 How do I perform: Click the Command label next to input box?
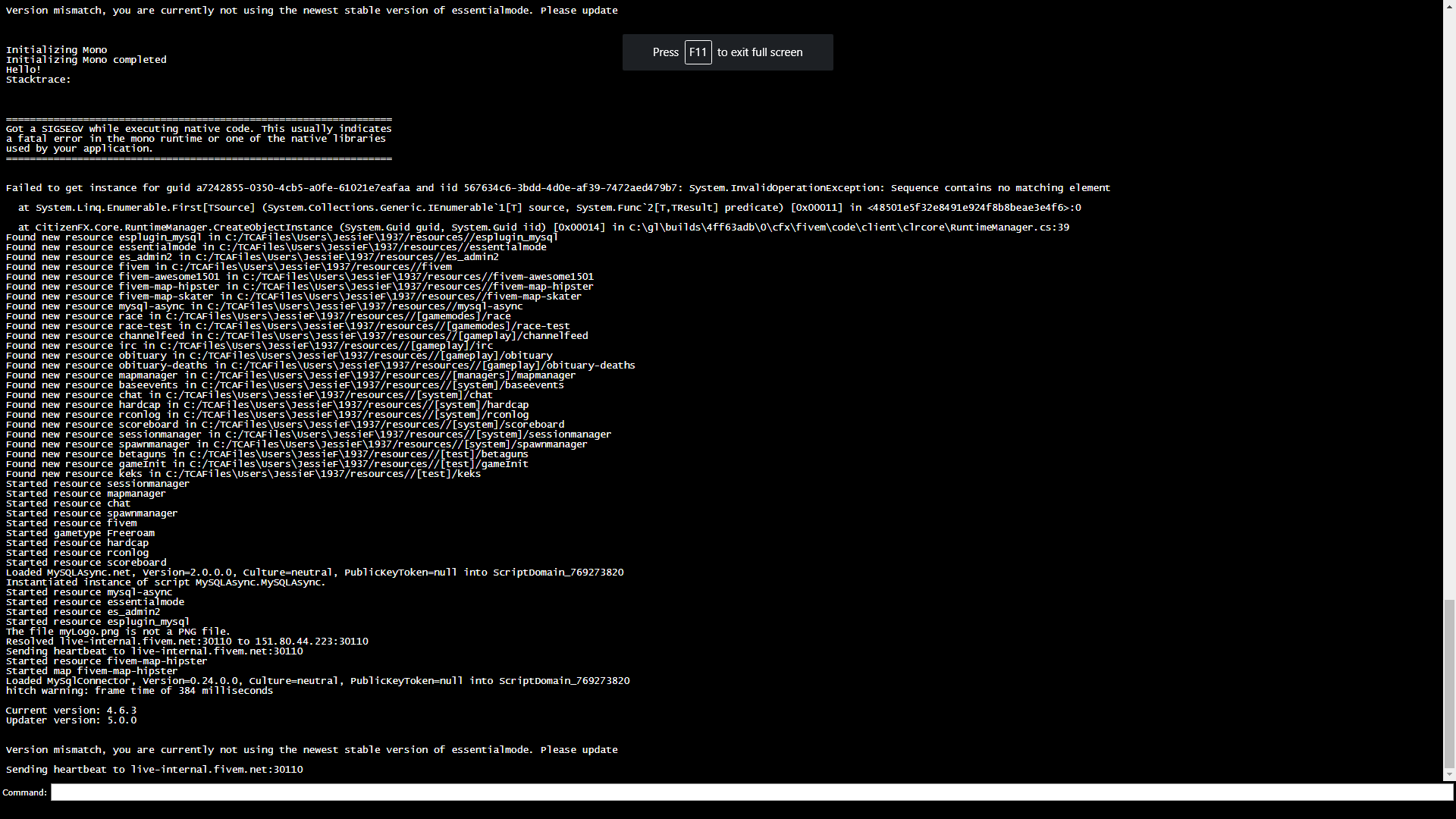point(25,792)
